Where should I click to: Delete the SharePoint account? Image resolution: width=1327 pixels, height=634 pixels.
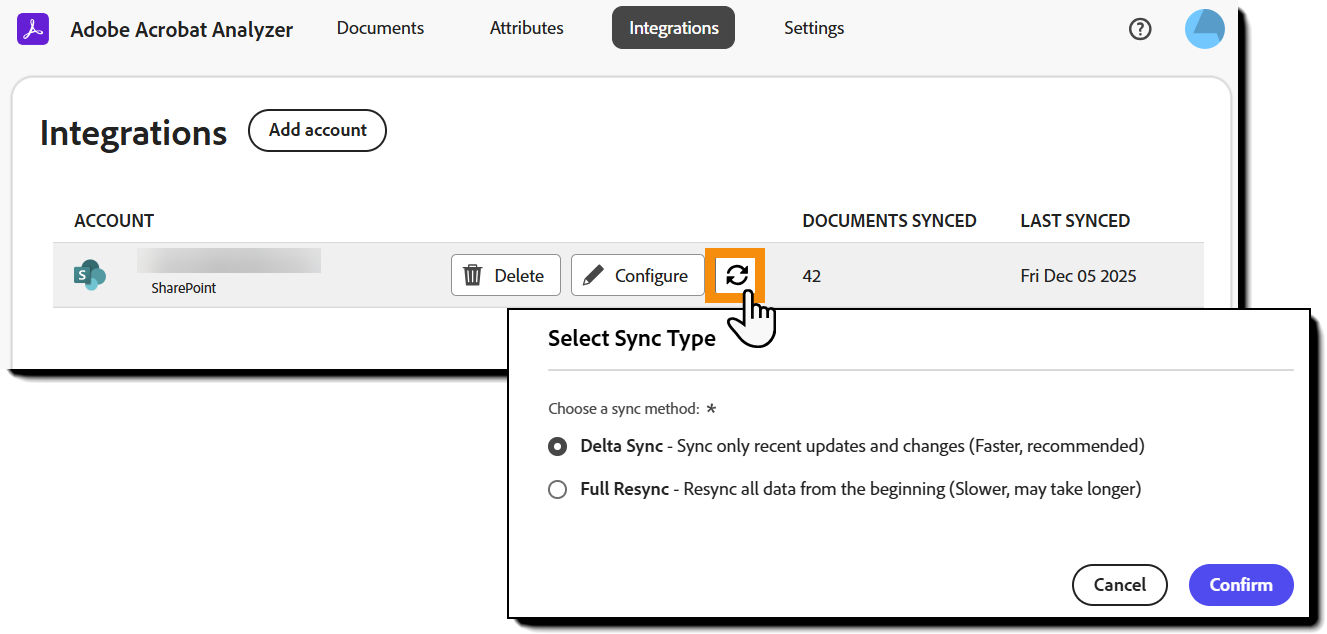tap(505, 274)
